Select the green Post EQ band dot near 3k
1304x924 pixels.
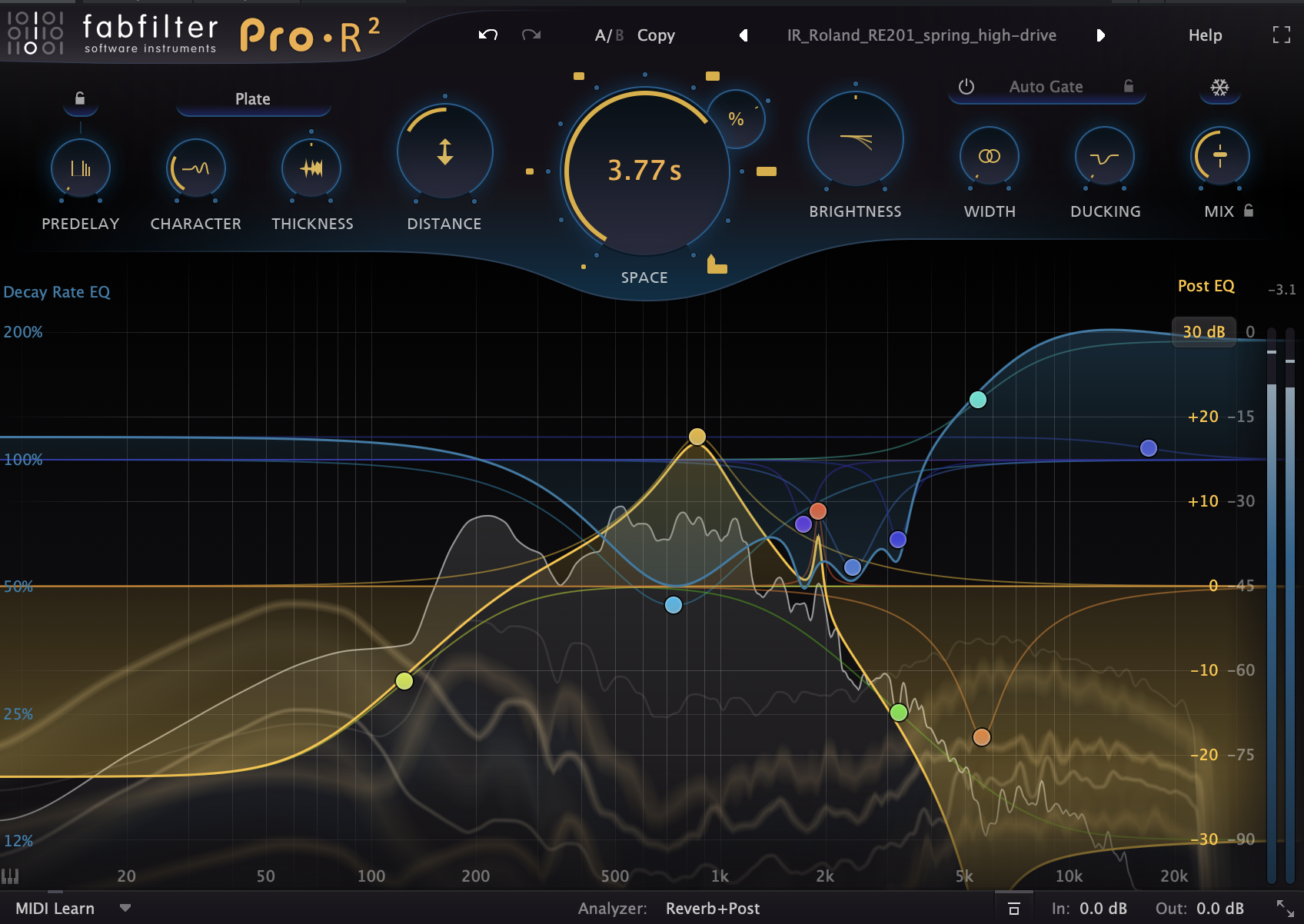899,713
